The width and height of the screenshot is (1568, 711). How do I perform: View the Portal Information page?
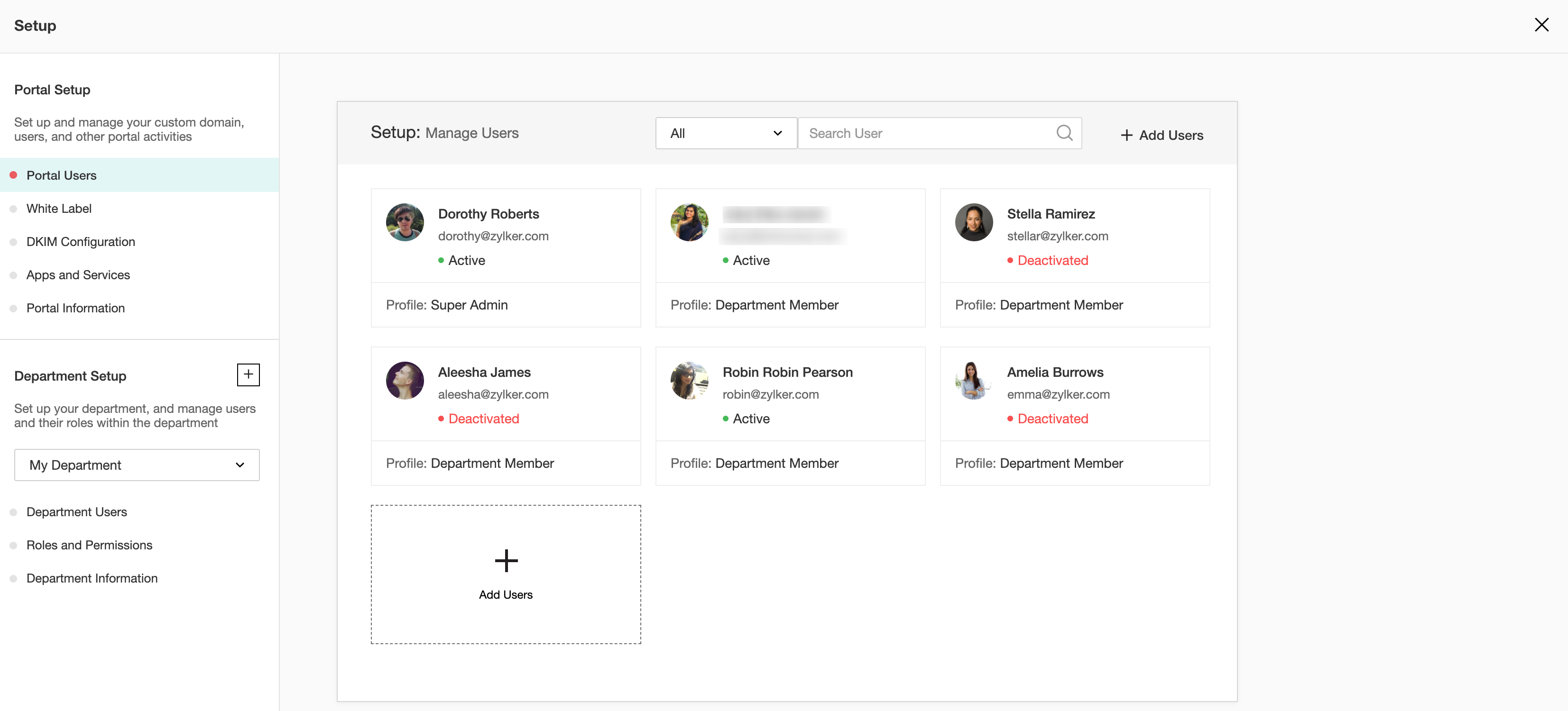tap(75, 309)
